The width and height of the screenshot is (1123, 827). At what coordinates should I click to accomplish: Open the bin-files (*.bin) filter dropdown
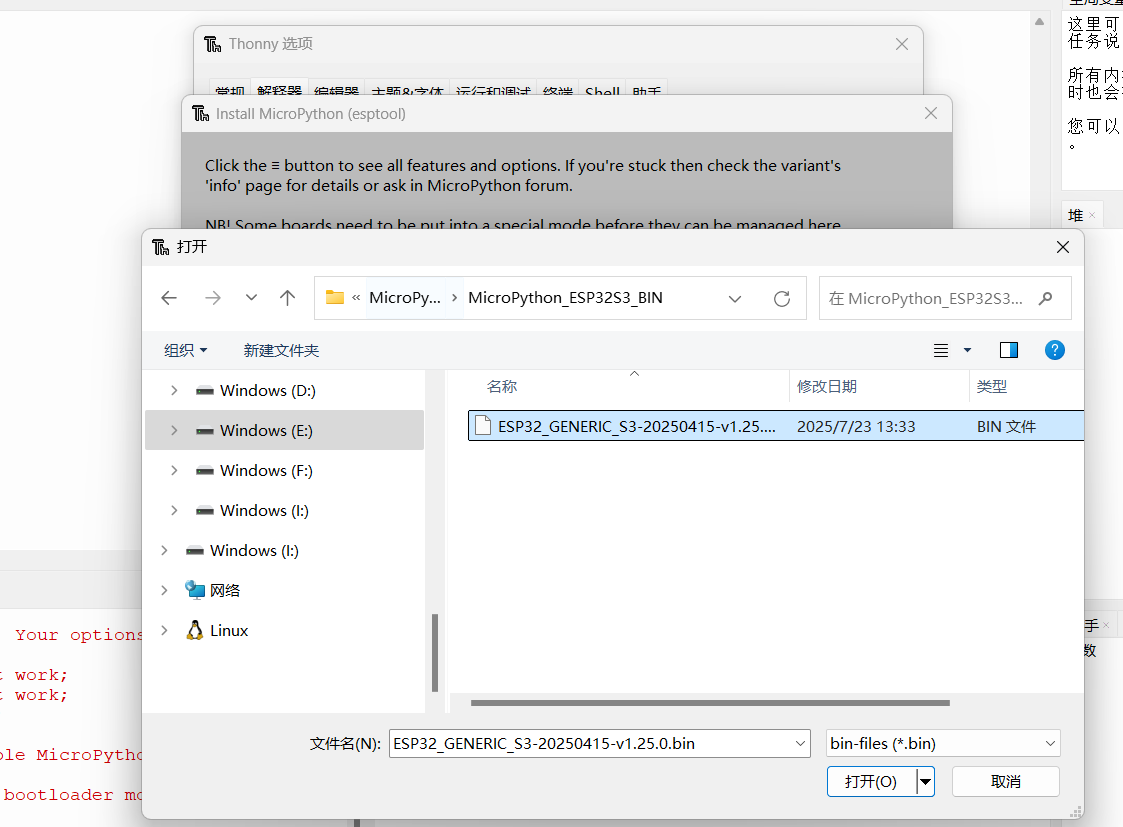click(x=943, y=743)
